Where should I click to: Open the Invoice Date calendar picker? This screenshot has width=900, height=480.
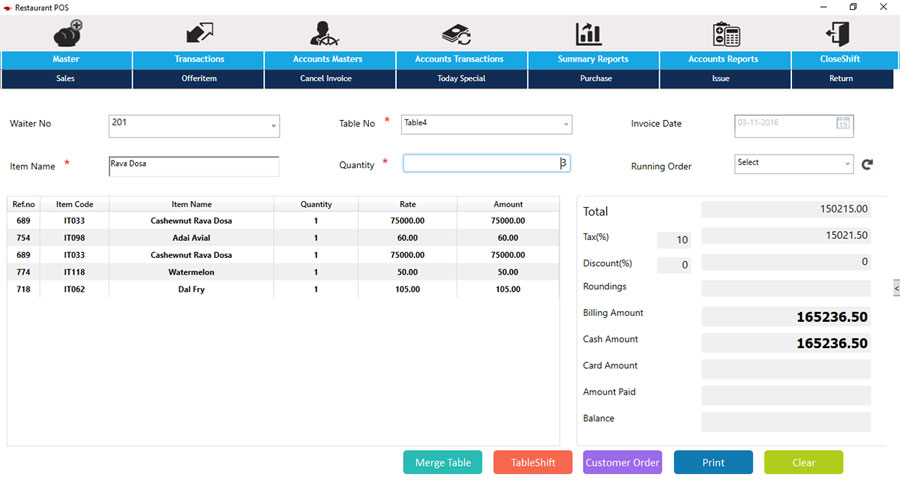click(843, 124)
